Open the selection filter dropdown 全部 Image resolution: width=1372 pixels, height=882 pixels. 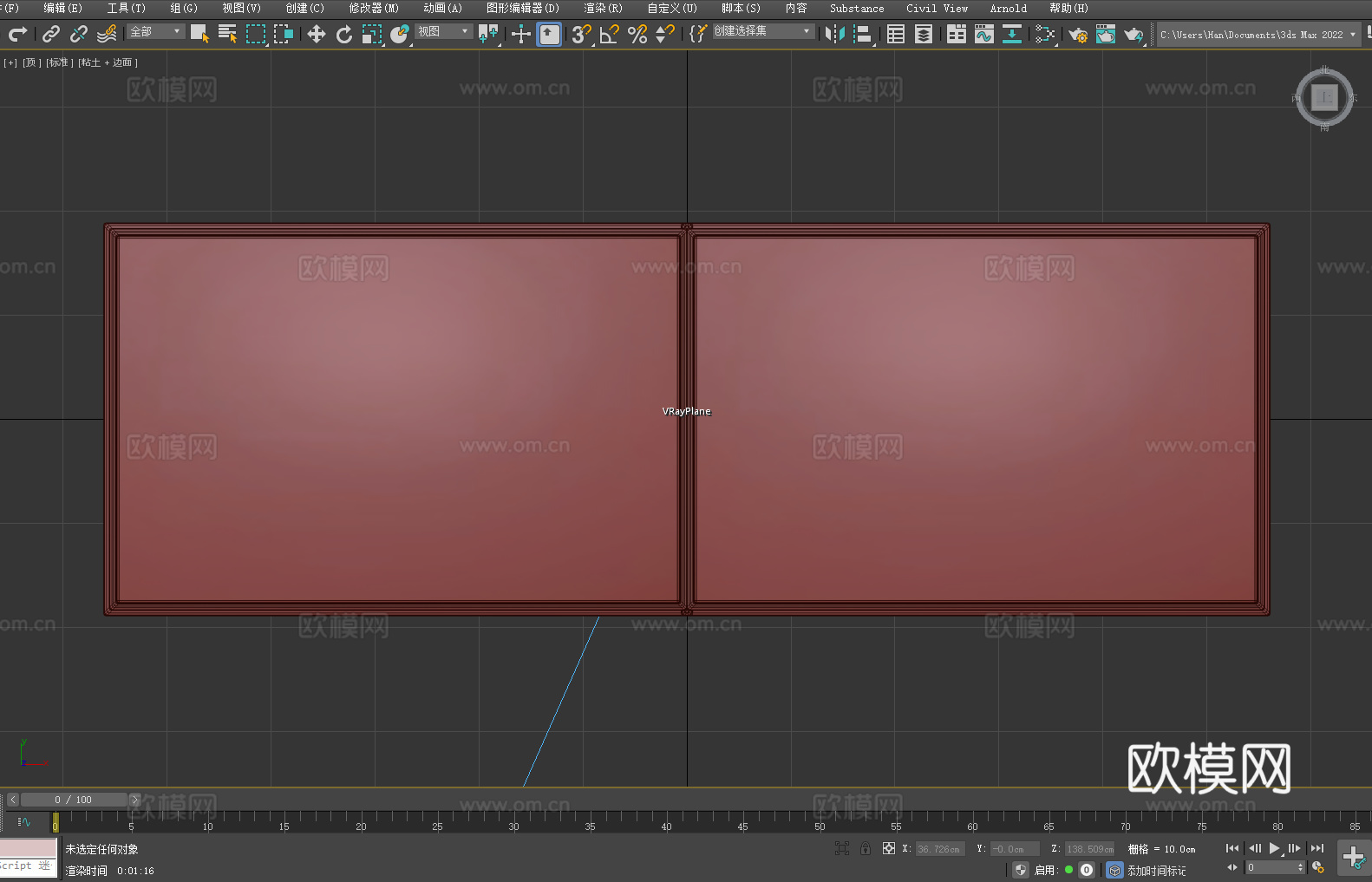point(156,31)
